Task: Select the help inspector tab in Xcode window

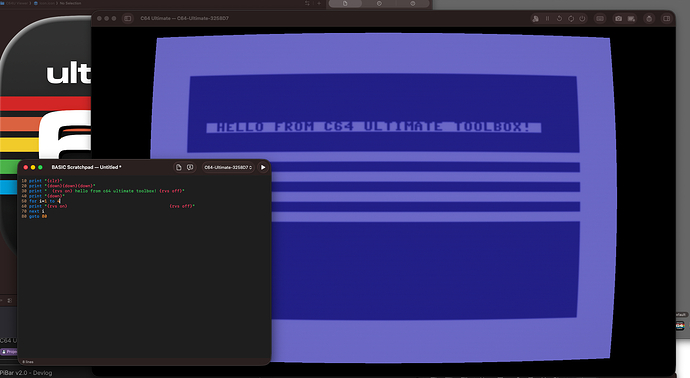Action: coord(413,4)
